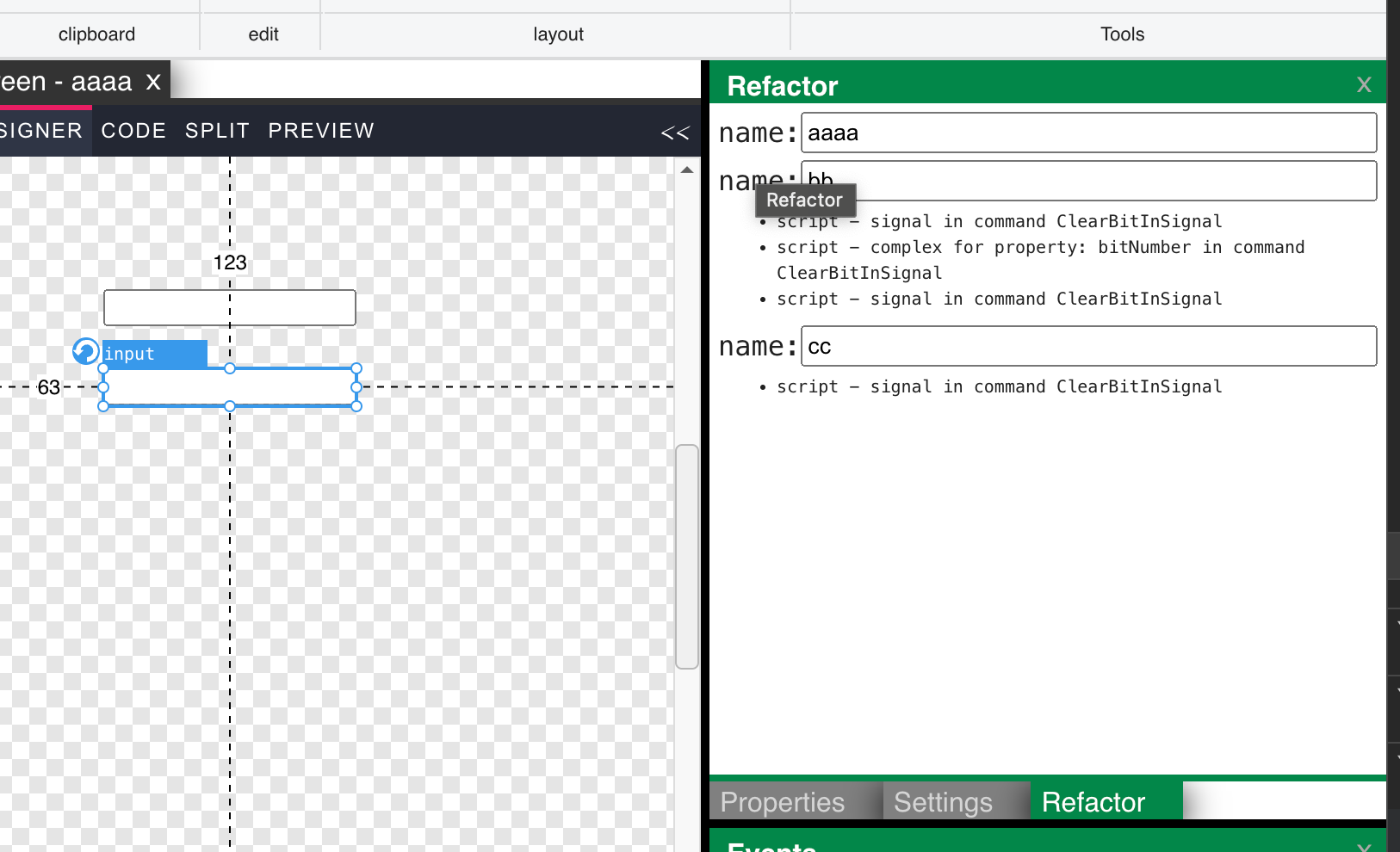The height and width of the screenshot is (852, 1400).
Task: Switch to the SPLIT view
Action: 217,131
